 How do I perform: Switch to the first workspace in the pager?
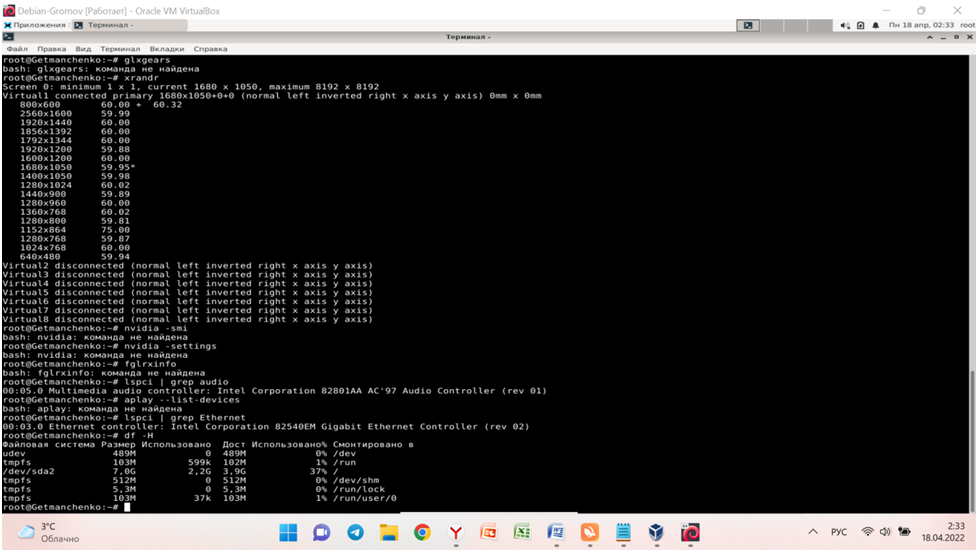tap(748, 26)
